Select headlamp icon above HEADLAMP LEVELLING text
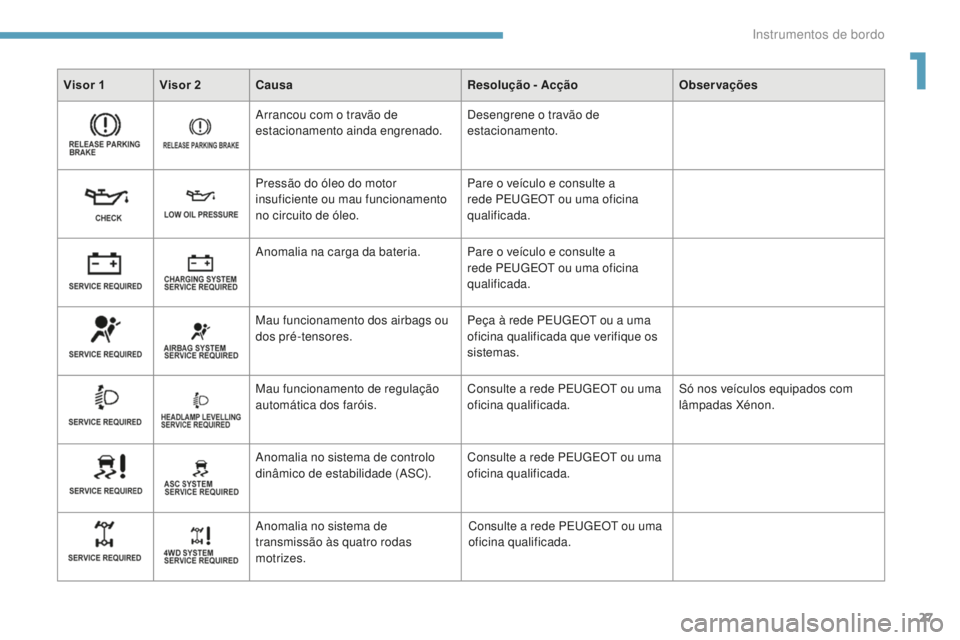 click(201, 401)
